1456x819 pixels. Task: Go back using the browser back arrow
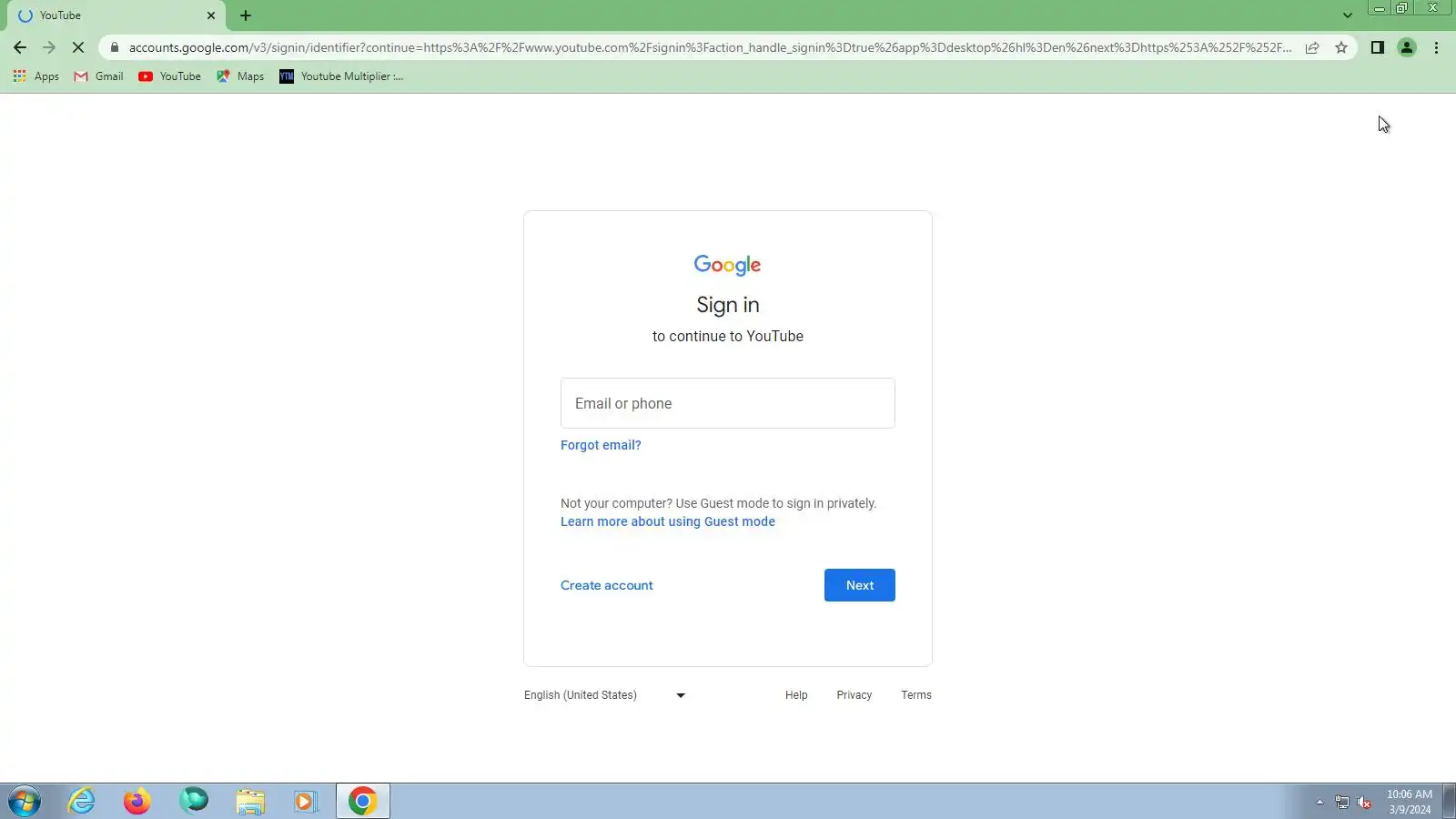point(20,47)
